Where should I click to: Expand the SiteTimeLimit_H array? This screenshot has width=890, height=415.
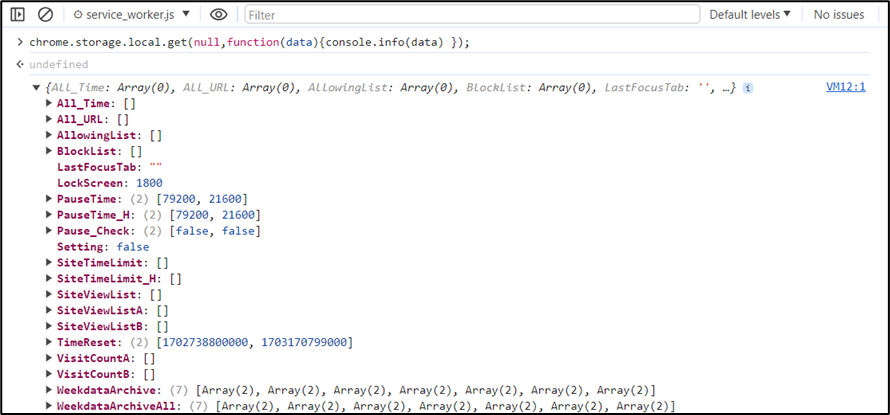click(49, 278)
